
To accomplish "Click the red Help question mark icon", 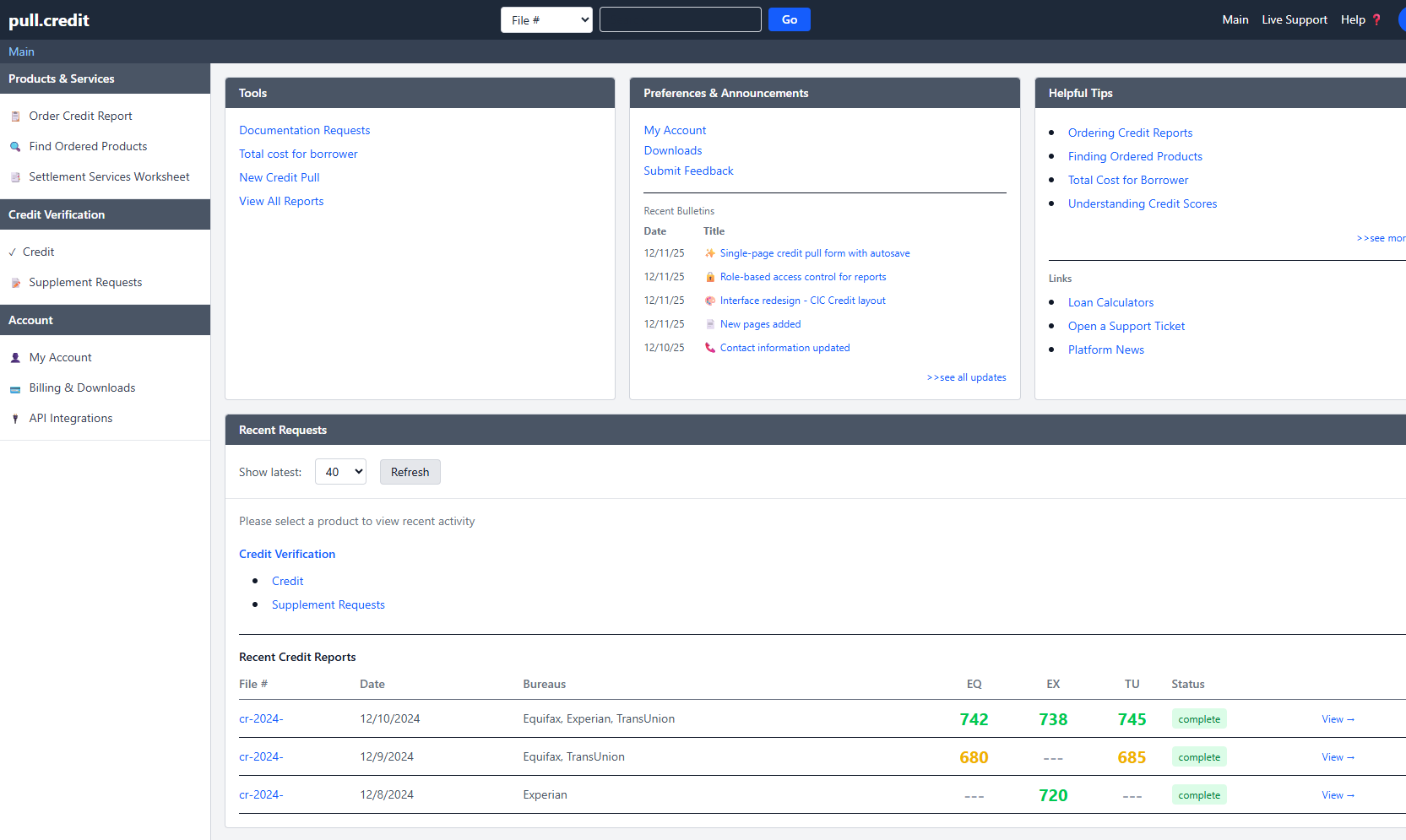I will click(x=1376, y=19).
